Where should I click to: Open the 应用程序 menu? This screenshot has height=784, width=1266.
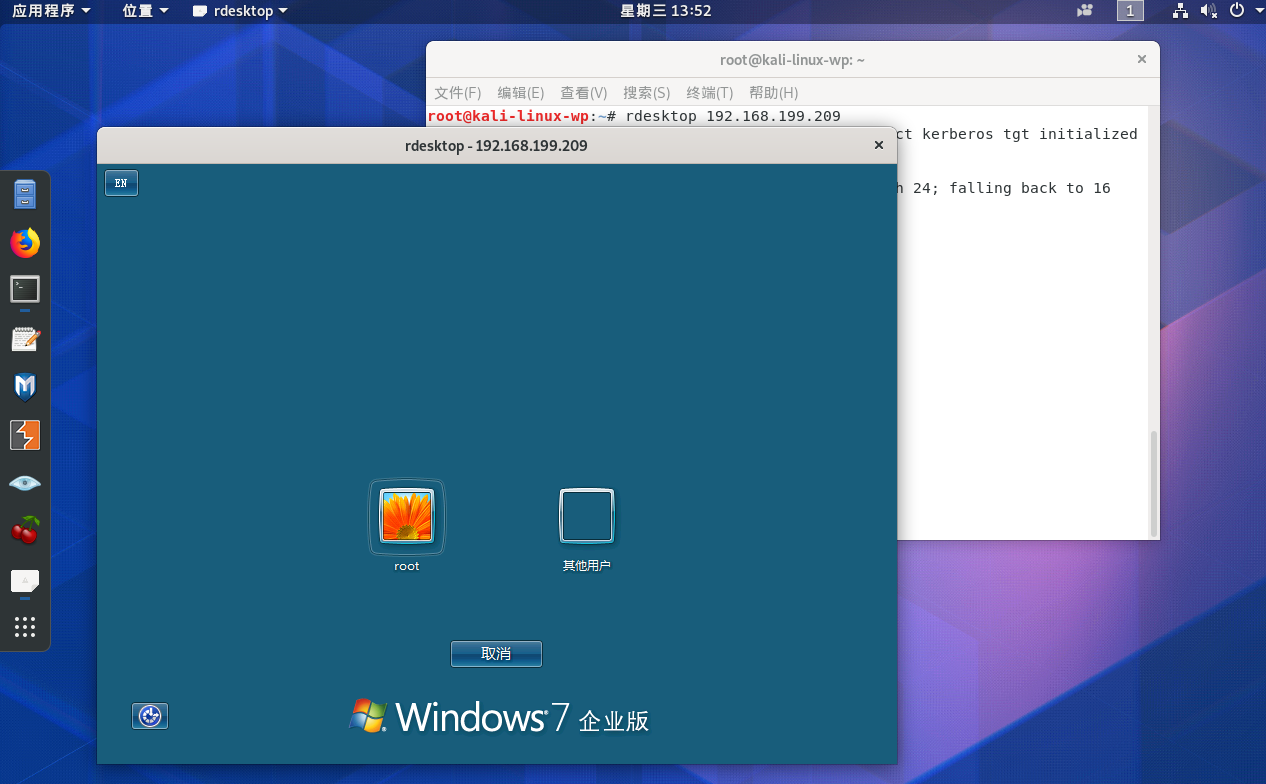coord(51,11)
